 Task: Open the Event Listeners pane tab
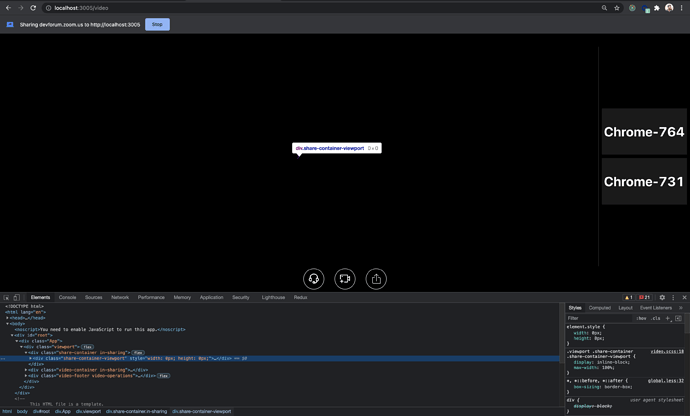tap(656, 308)
